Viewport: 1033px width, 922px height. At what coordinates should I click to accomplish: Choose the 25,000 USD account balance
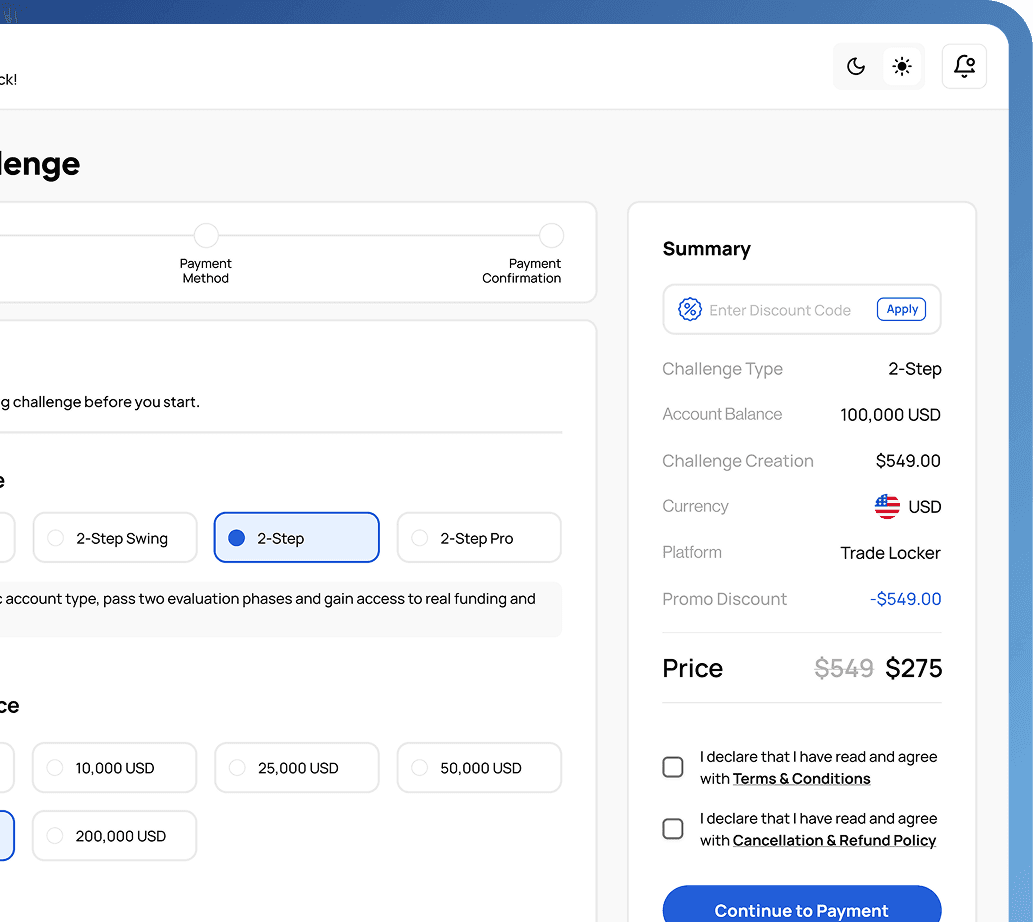(296, 768)
